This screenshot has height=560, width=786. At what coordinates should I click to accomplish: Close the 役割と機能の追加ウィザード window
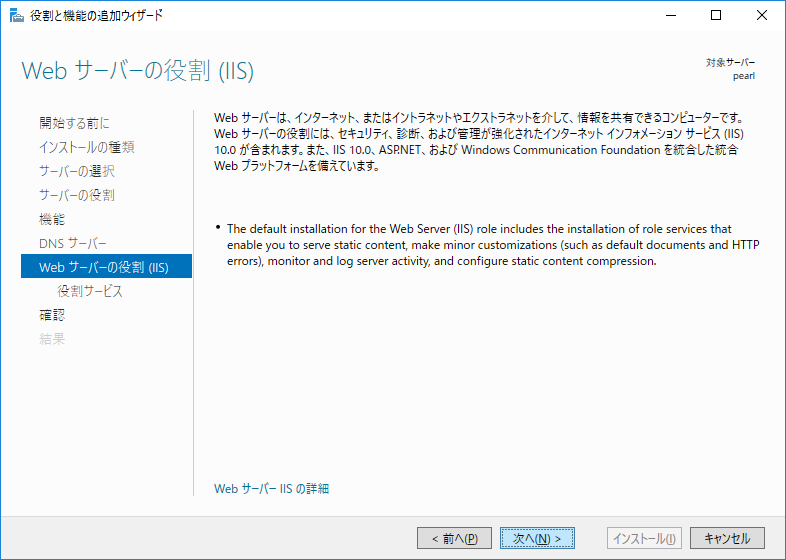(761, 16)
